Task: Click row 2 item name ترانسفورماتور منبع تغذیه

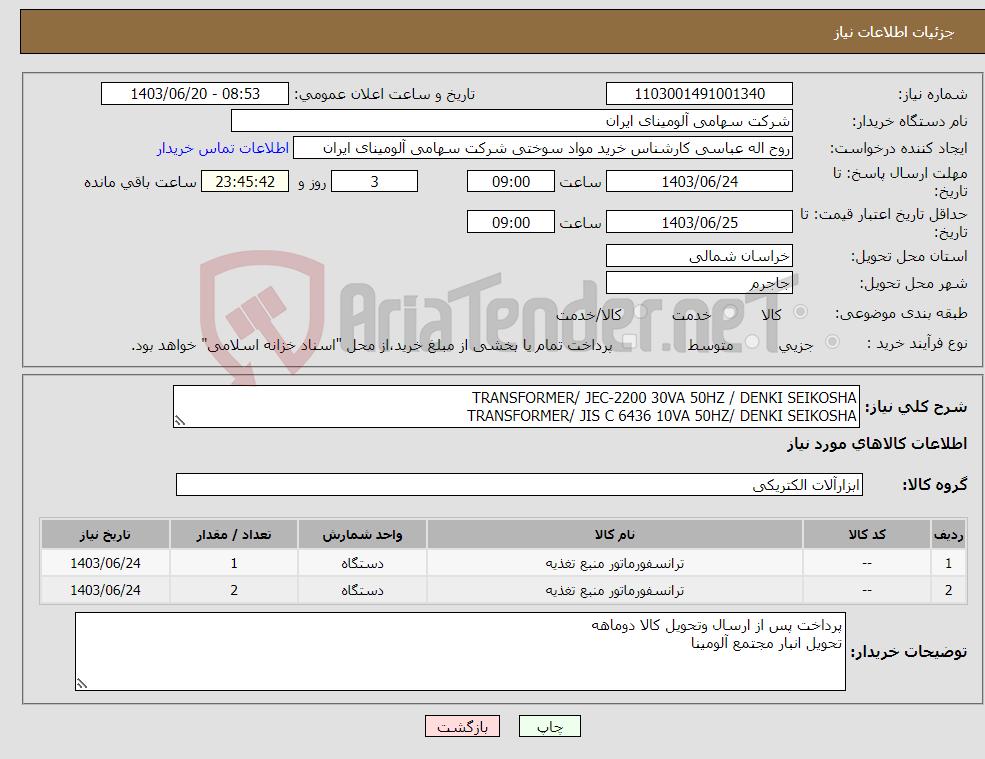Action: coord(615,591)
